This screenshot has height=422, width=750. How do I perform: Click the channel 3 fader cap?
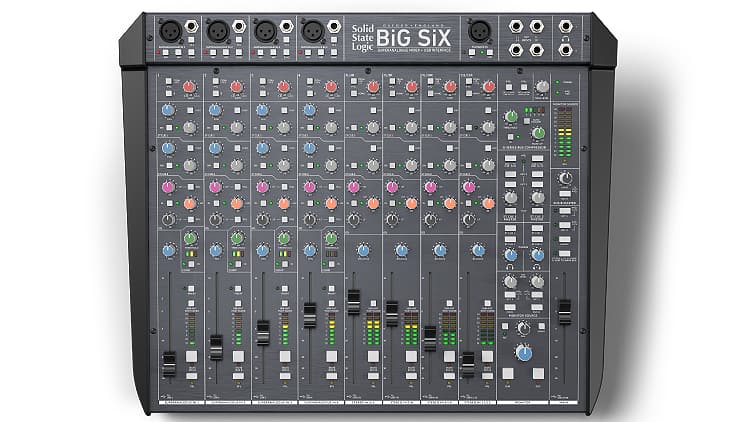coord(263,333)
